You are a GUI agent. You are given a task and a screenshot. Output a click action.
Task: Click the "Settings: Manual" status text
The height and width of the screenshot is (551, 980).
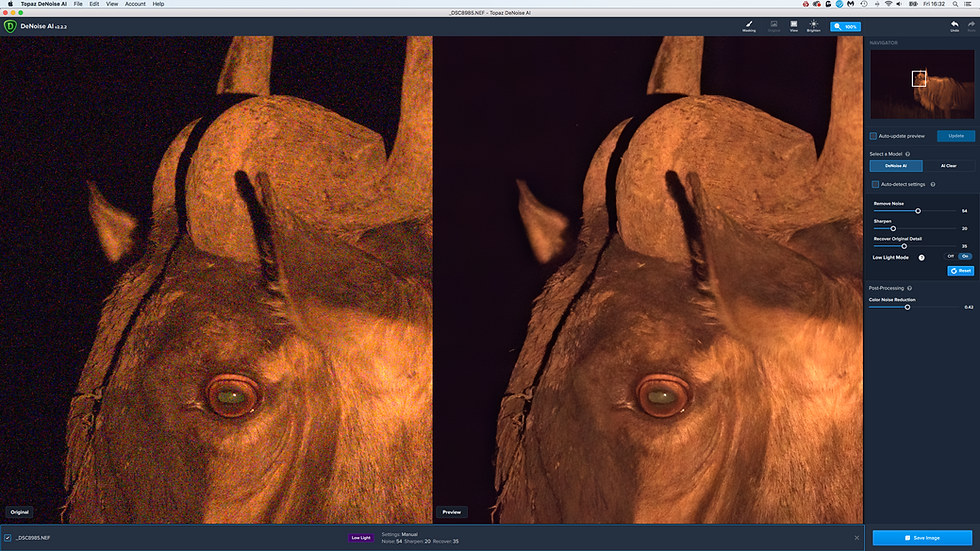[x=399, y=535]
